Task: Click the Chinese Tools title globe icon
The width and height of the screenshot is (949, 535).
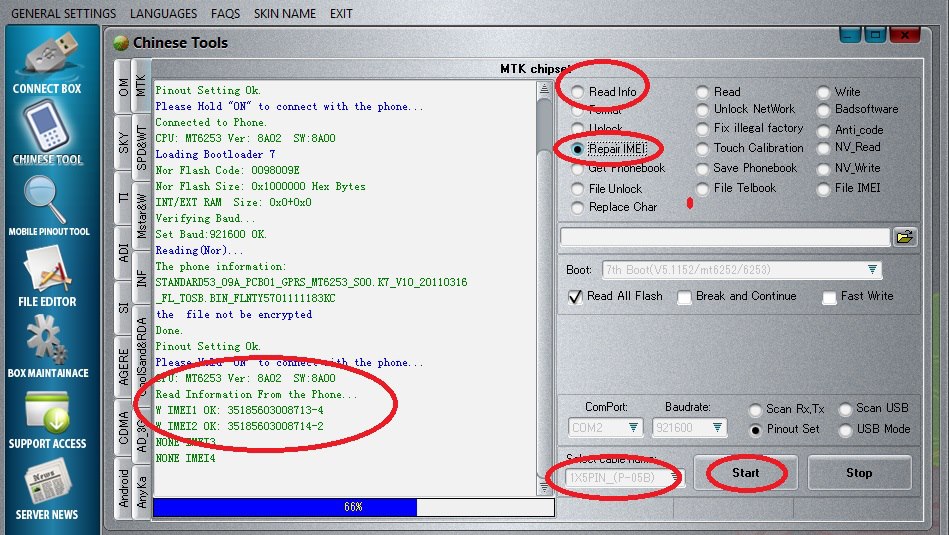Action: coord(120,43)
